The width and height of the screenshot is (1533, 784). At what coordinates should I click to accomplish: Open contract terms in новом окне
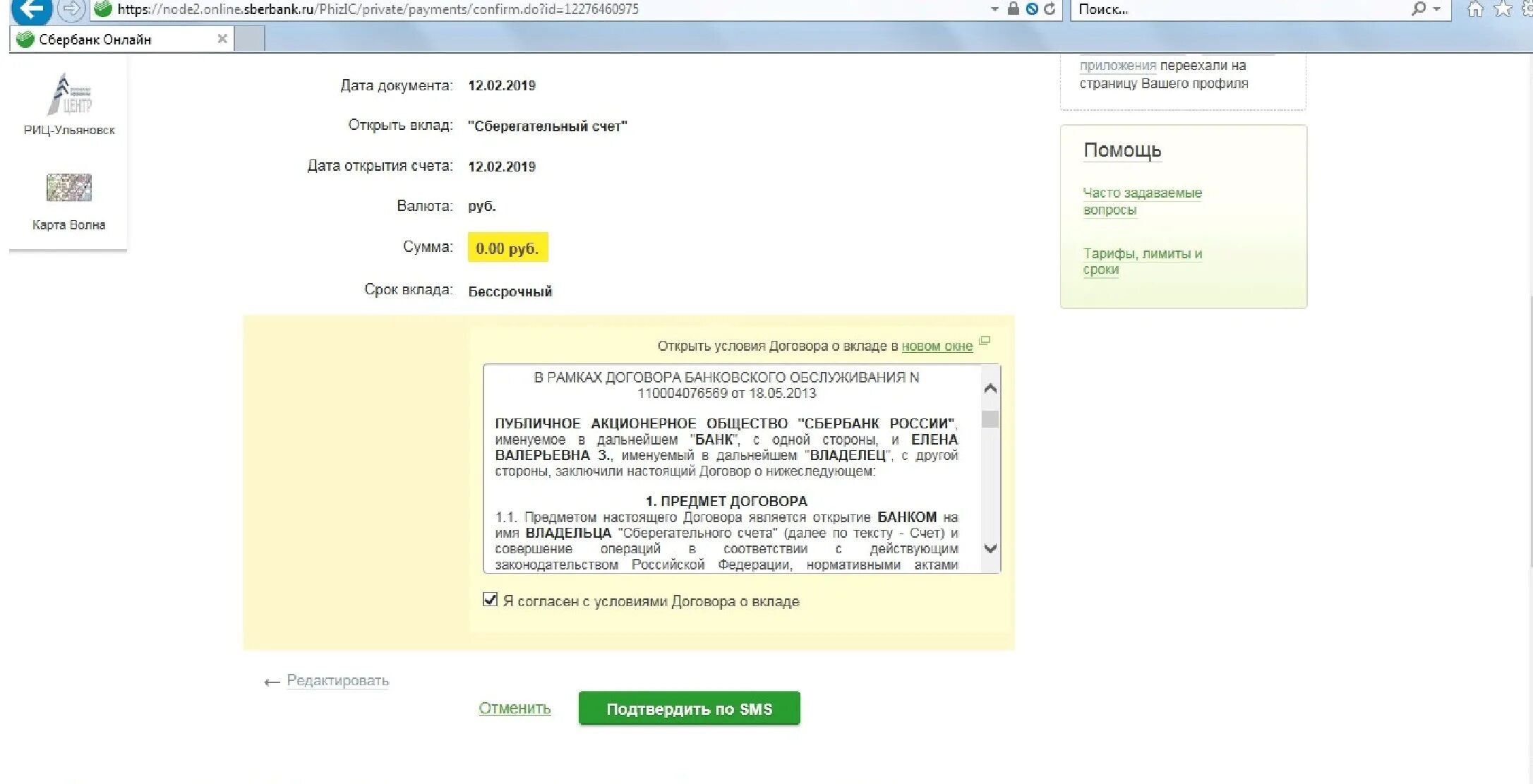(x=937, y=346)
